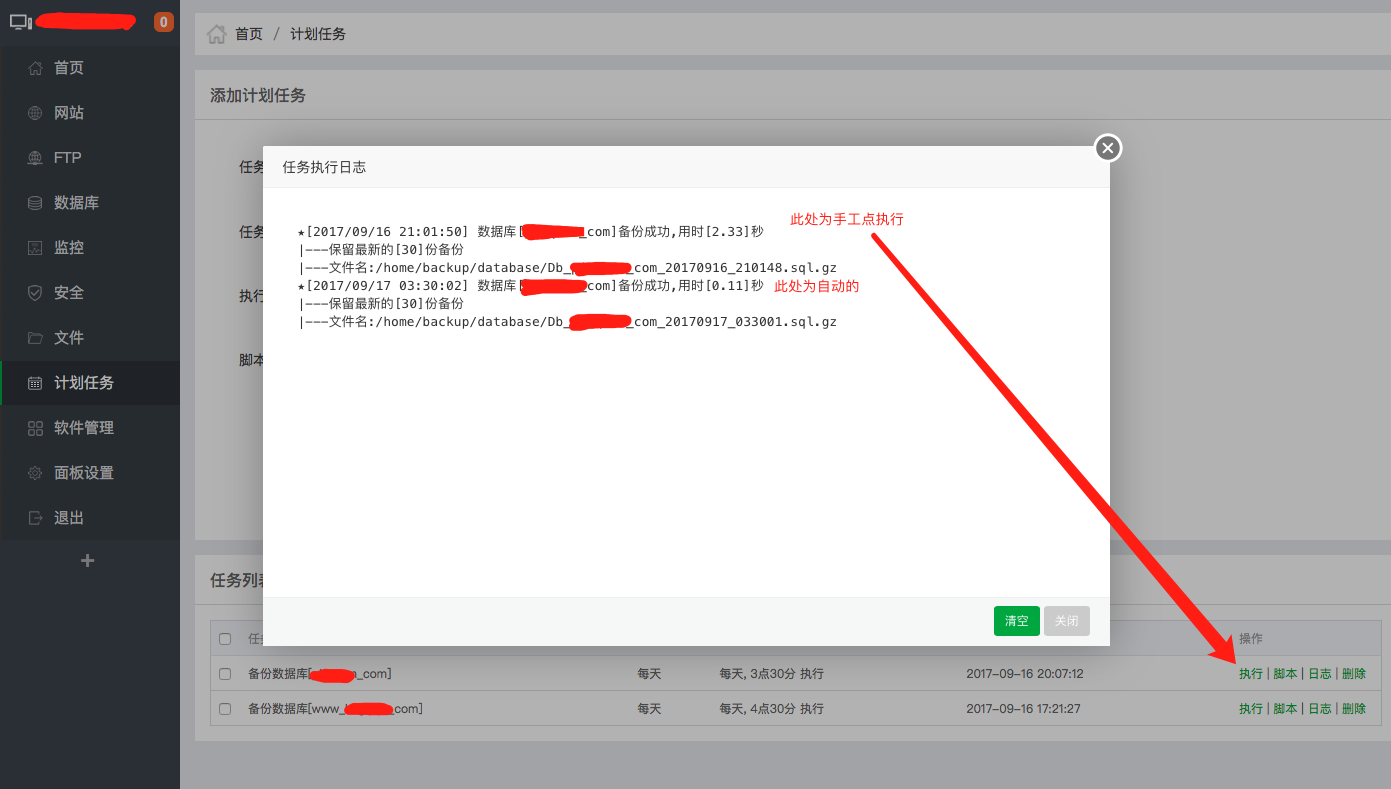Viewport: 1391px width, 789px height.
Task: Click 脚本 for the 4点30分 task
Action: (1285, 709)
